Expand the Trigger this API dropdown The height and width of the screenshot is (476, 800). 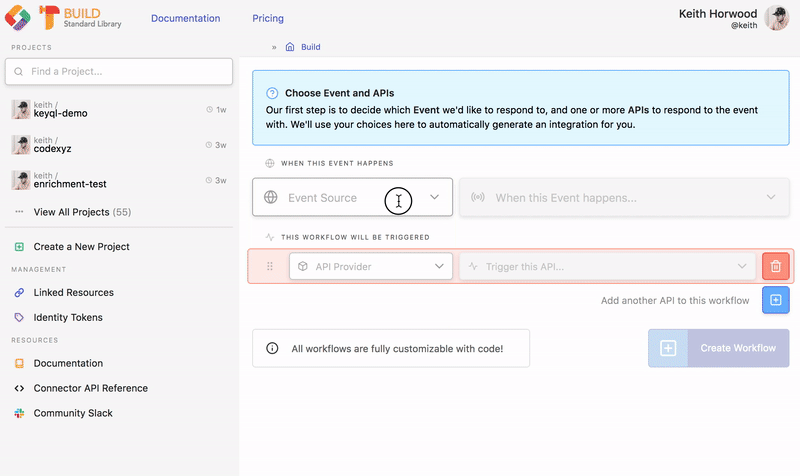606,266
